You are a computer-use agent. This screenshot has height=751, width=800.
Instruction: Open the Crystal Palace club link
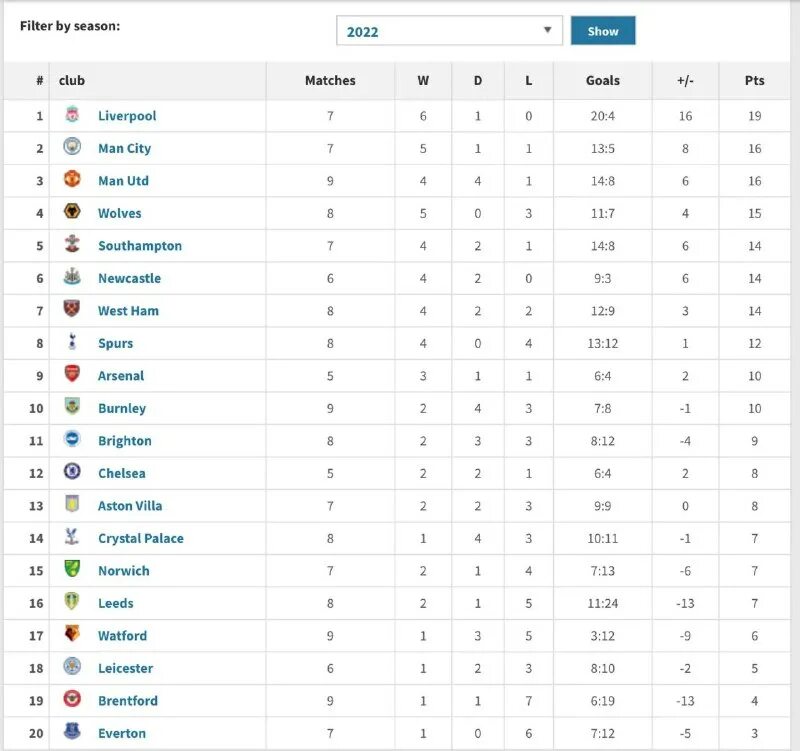tap(141, 538)
